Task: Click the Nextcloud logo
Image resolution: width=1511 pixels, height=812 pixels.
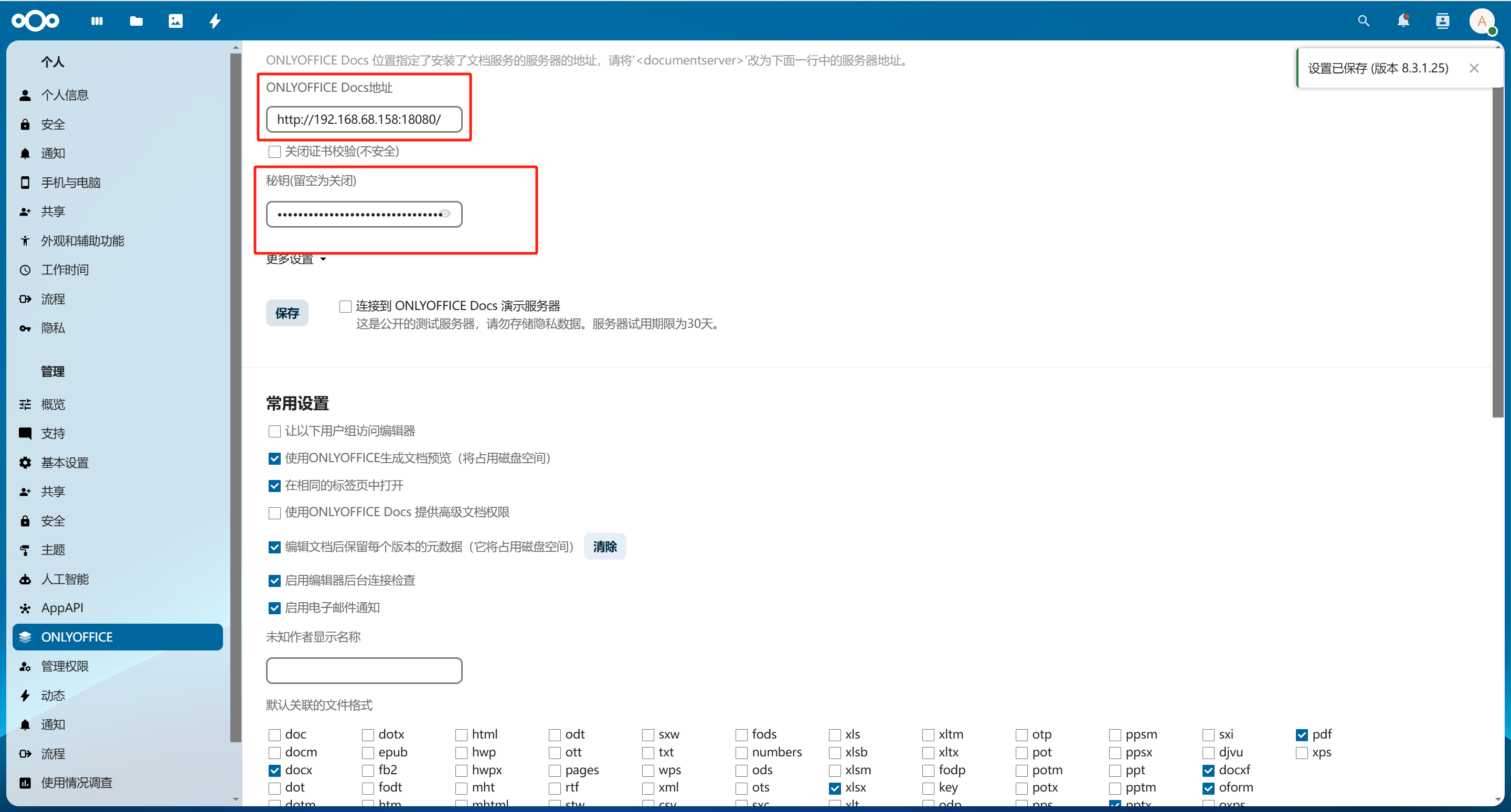Action: pos(35,21)
